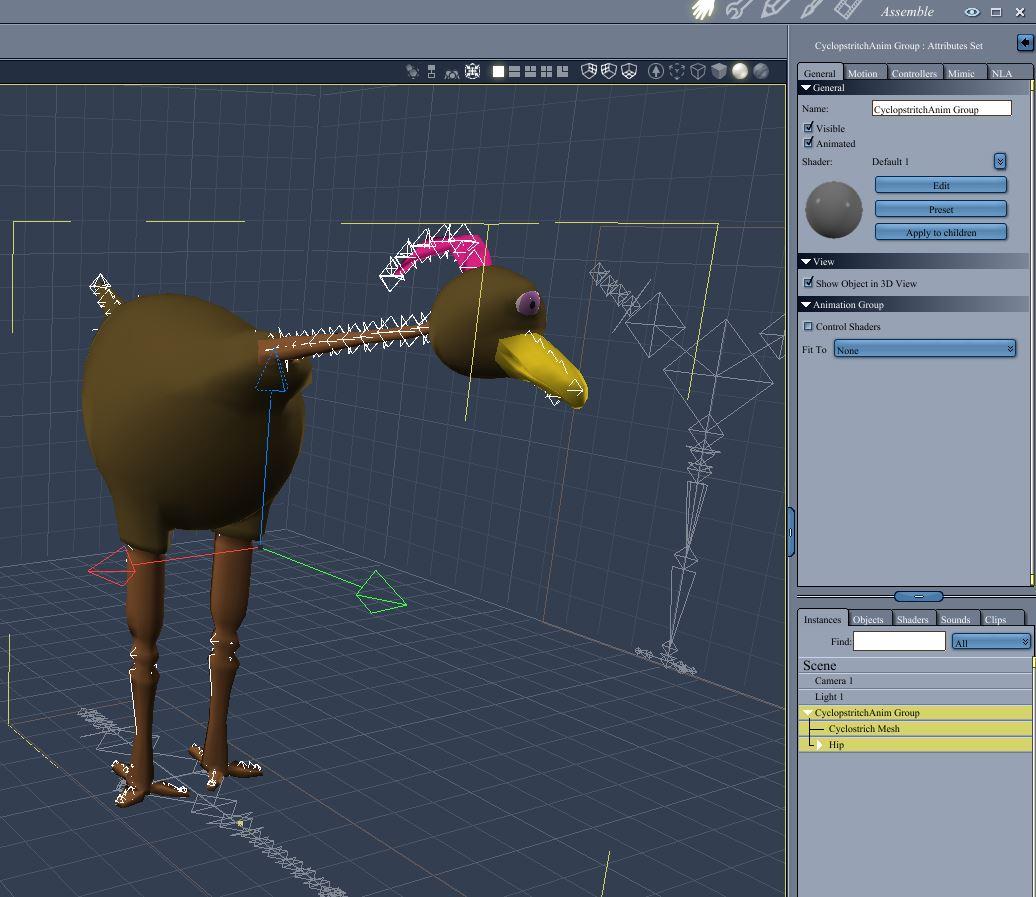The height and width of the screenshot is (897, 1036).
Task: Select large-plus-small pane viewport layout
Action: click(x=562, y=71)
